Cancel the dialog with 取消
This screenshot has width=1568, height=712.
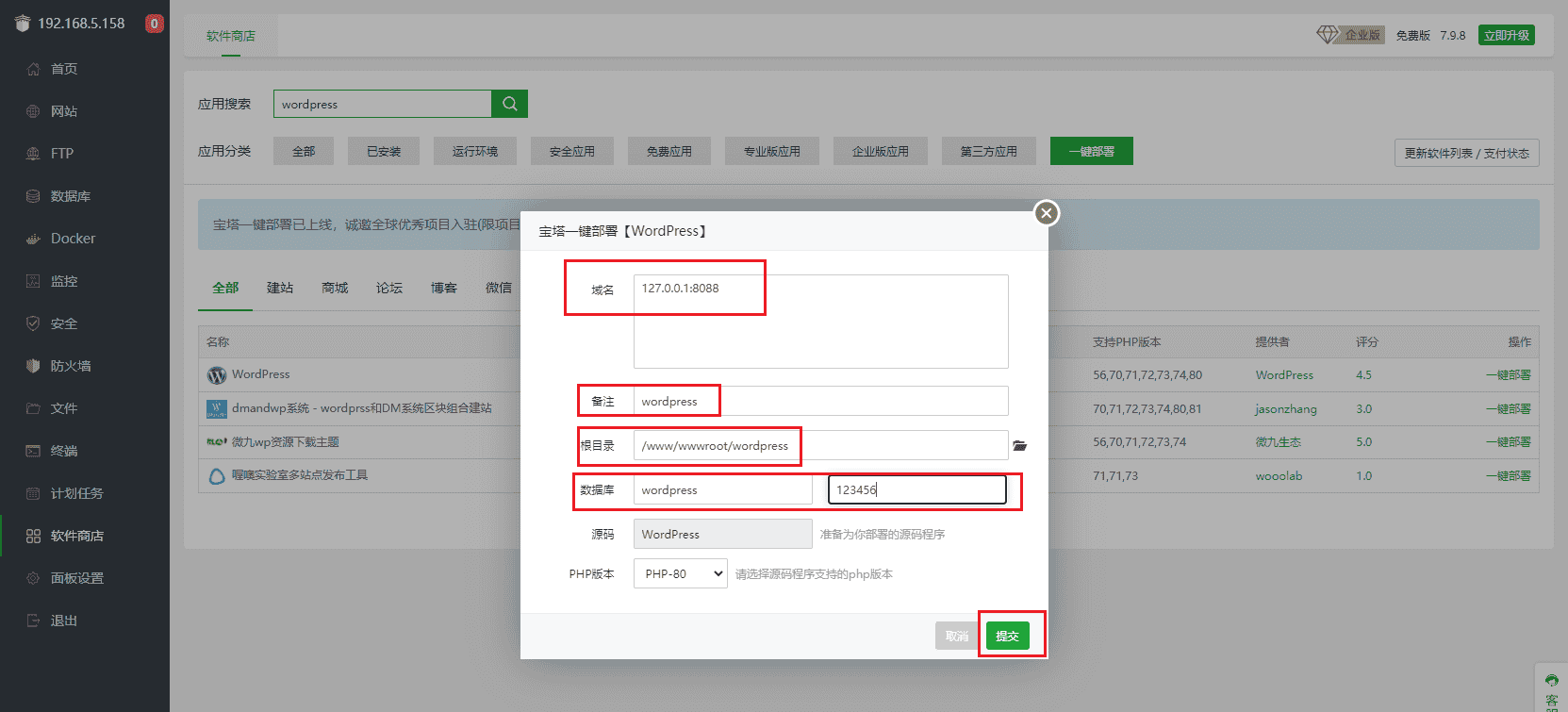click(957, 636)
